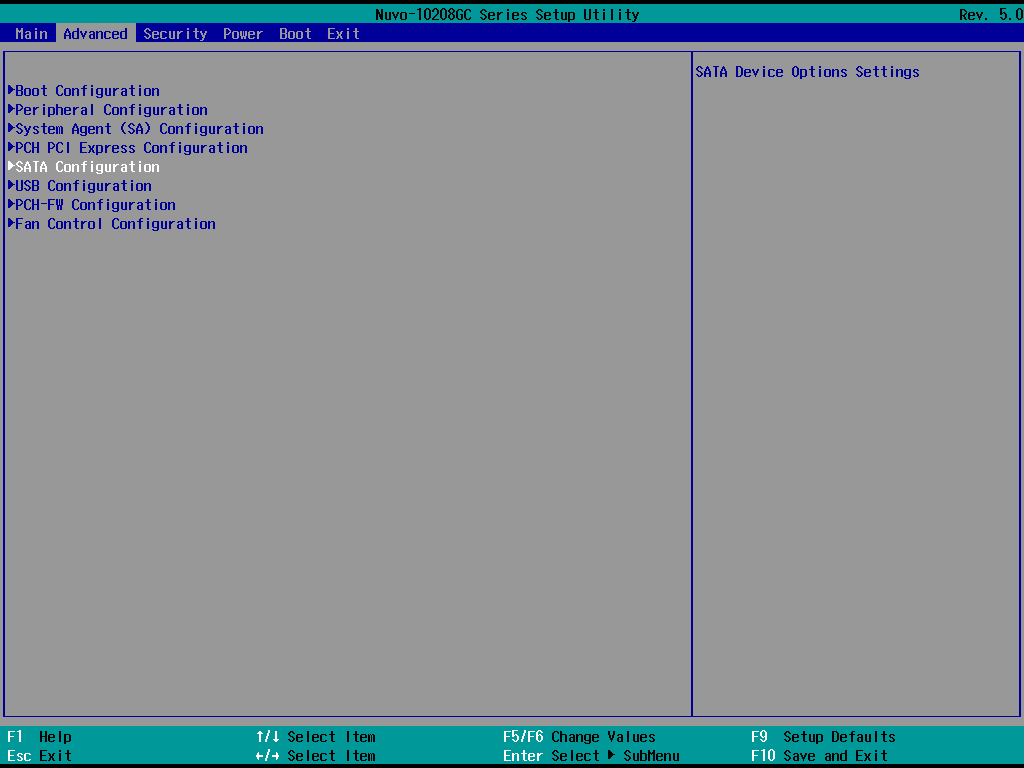The height and width of the screenshot is (768, 1024).
Task: Click F1 Help in footer
Action: [40, 737]
